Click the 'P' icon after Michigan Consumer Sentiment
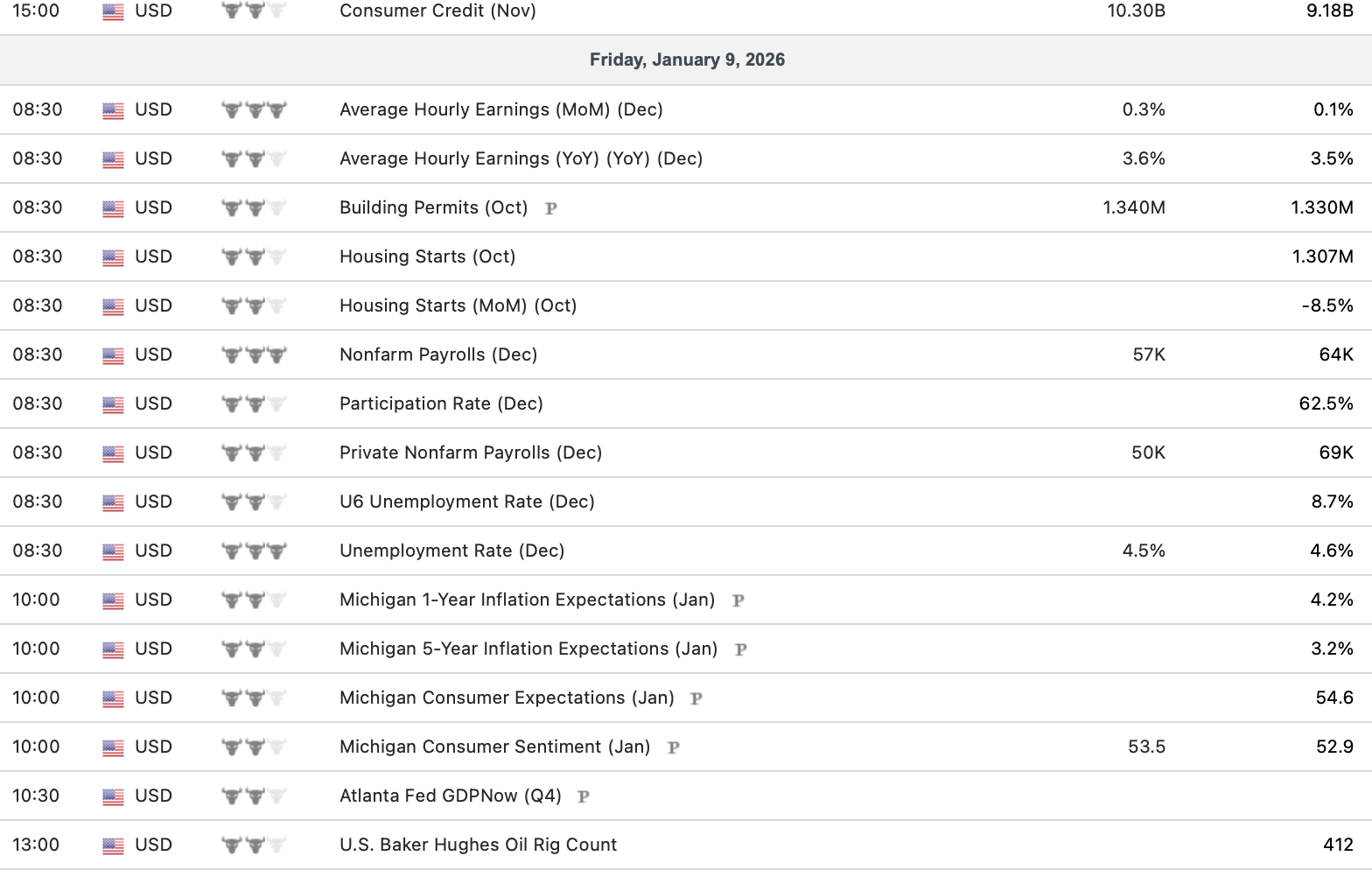 pos(673,747)
